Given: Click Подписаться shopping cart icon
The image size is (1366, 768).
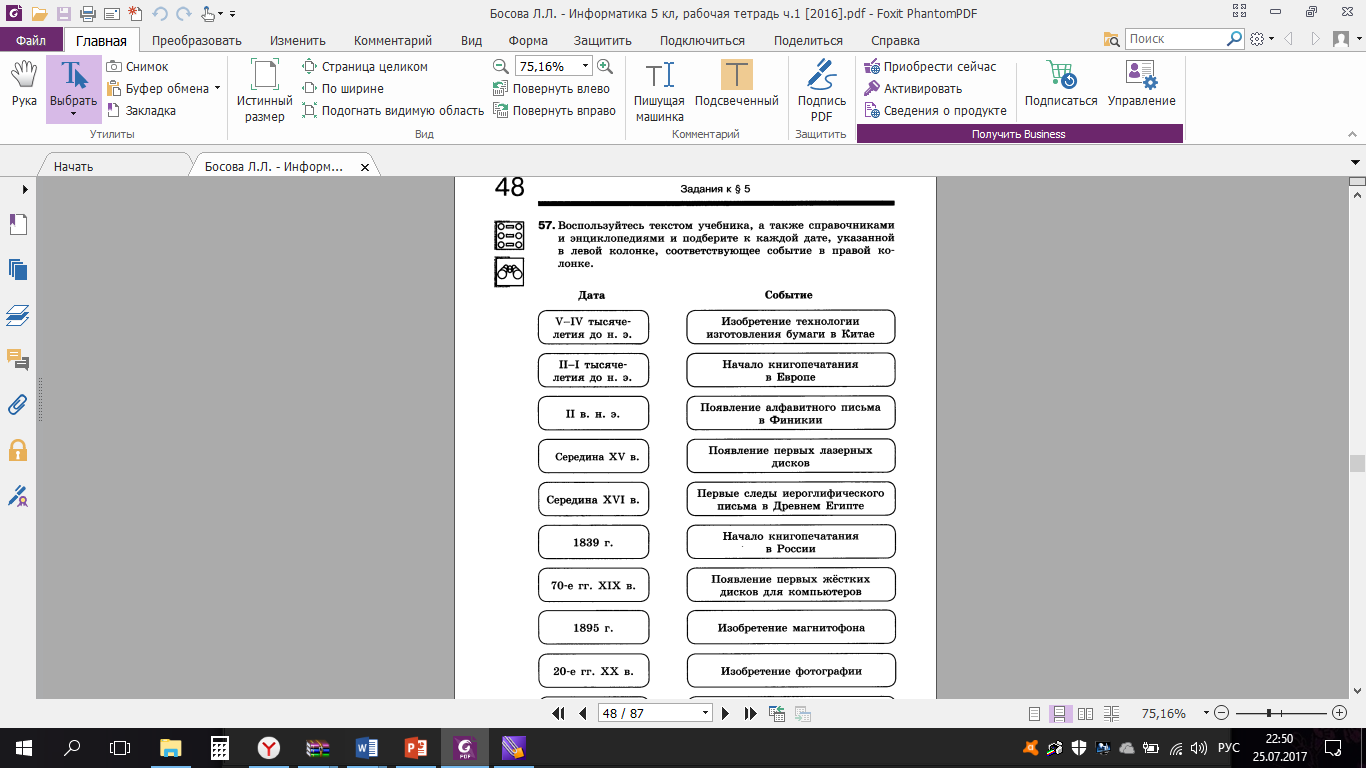Looking at the screenshot, I should [1061, 83].
